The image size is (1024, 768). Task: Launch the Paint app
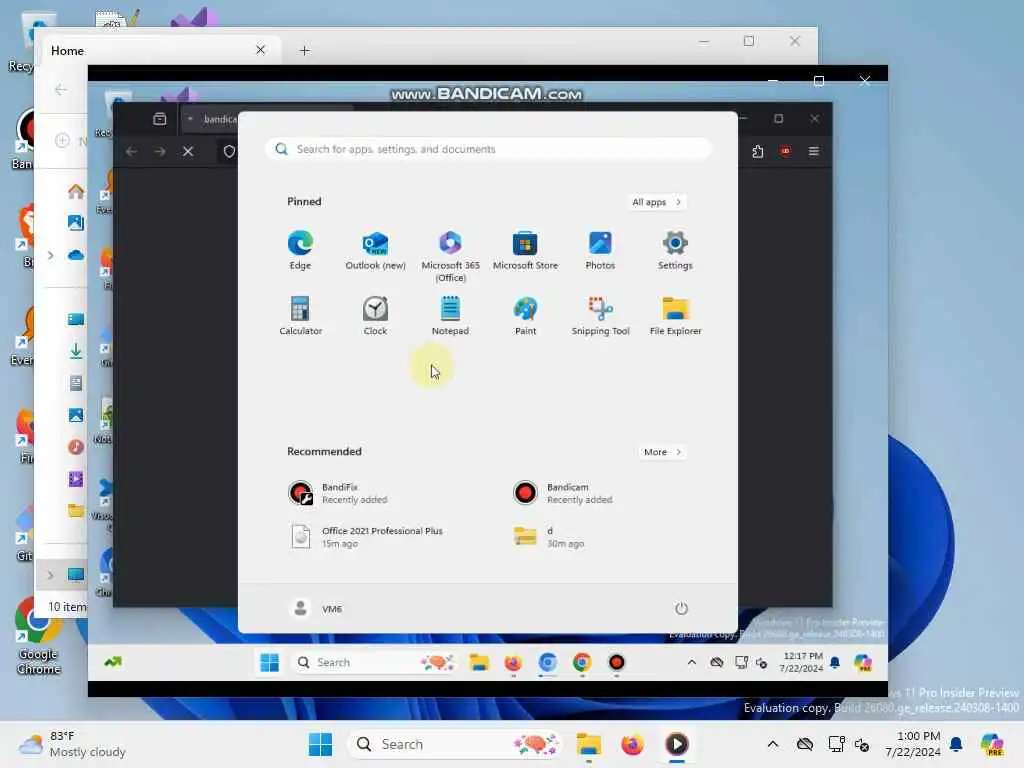pyautogui.click(x=525, y=315)
